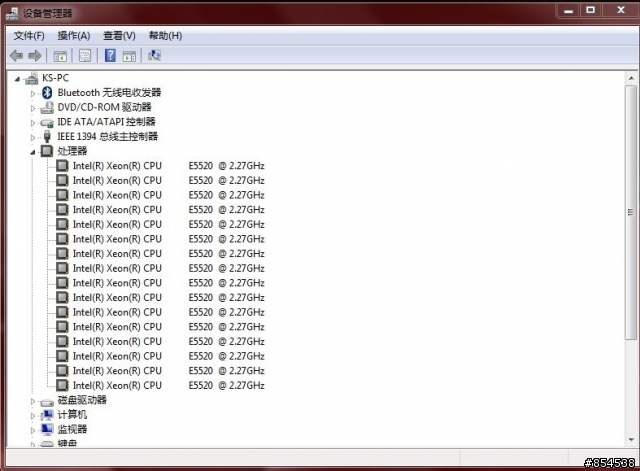Expand the 计算机 node

[33, 416]
